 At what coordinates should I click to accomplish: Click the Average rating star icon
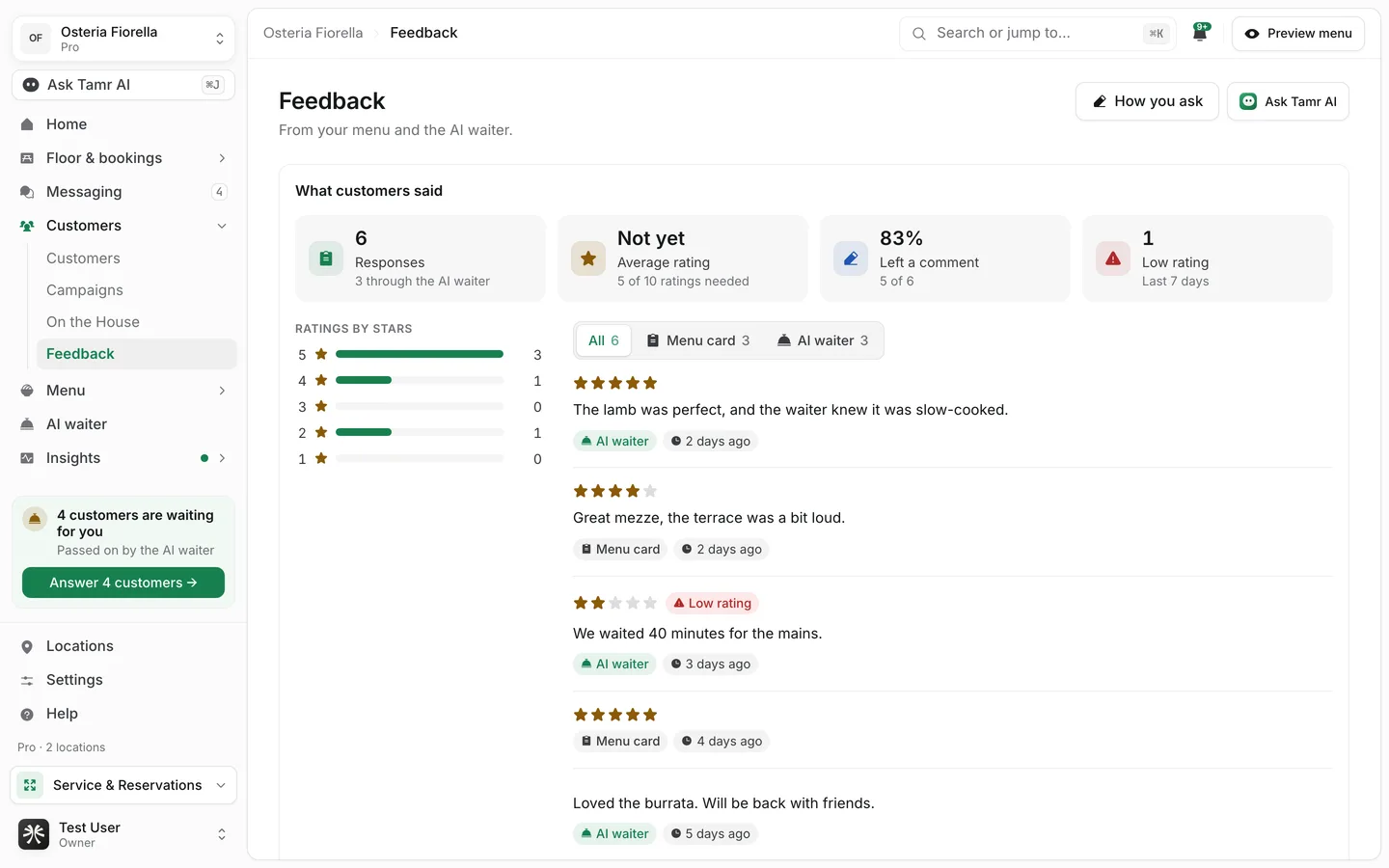click(588, 258)
